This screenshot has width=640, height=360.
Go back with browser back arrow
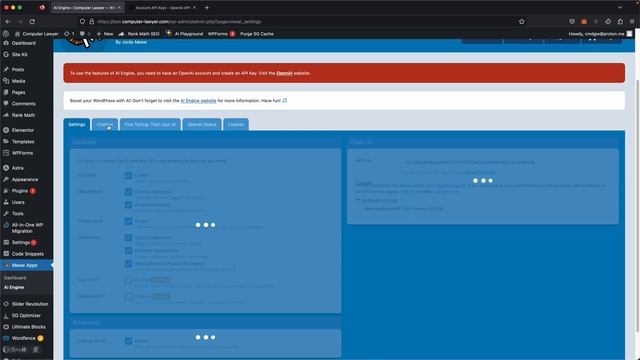(x=8, y=22)
